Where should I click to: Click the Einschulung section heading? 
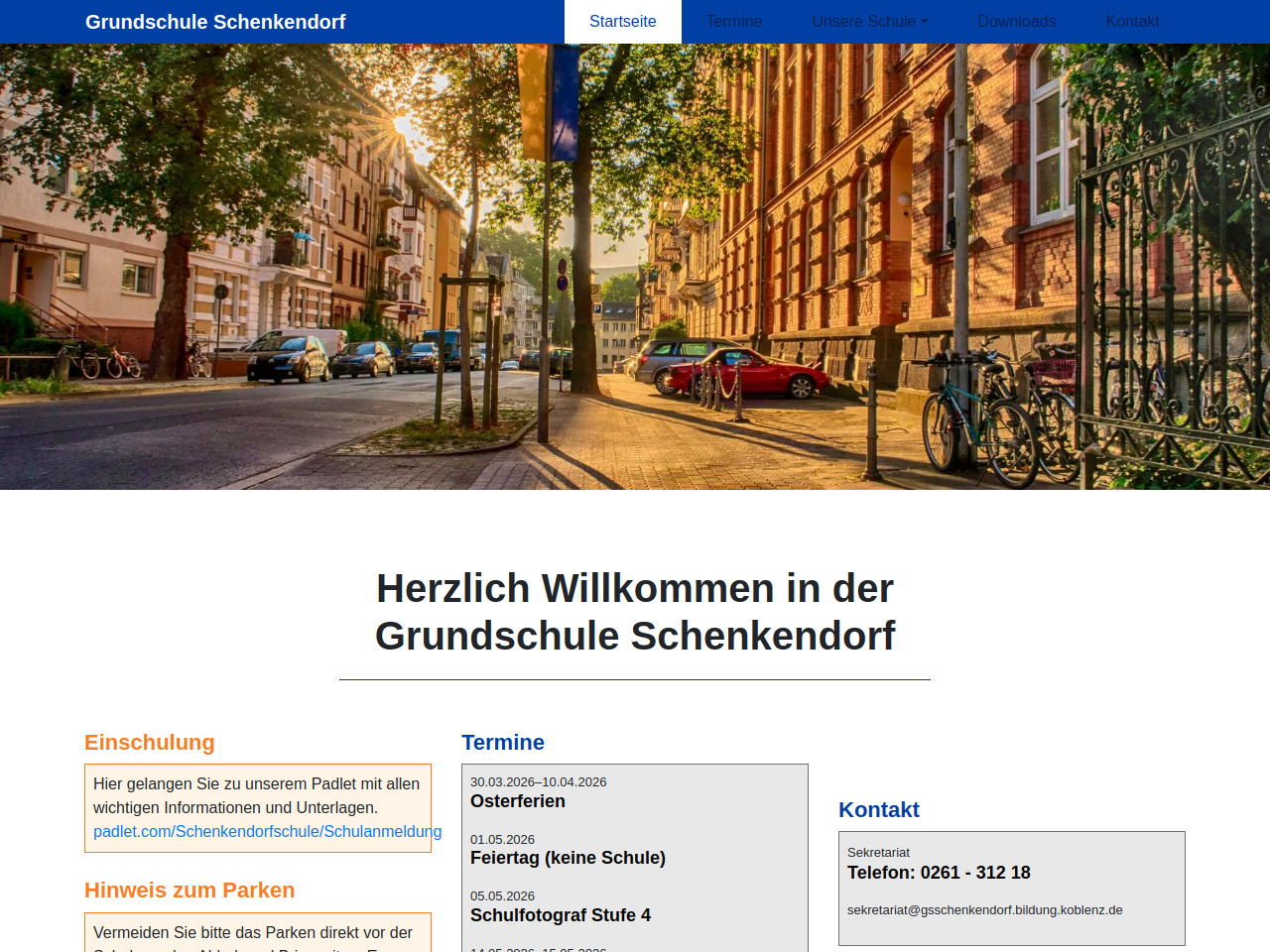tap(150, 743)
